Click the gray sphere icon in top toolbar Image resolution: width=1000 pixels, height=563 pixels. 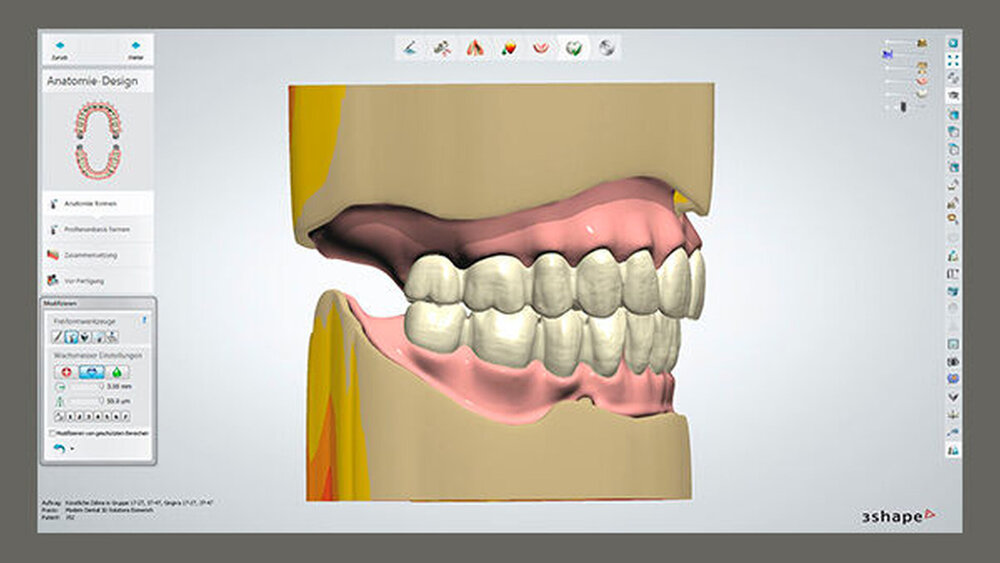tap(606, 47)
